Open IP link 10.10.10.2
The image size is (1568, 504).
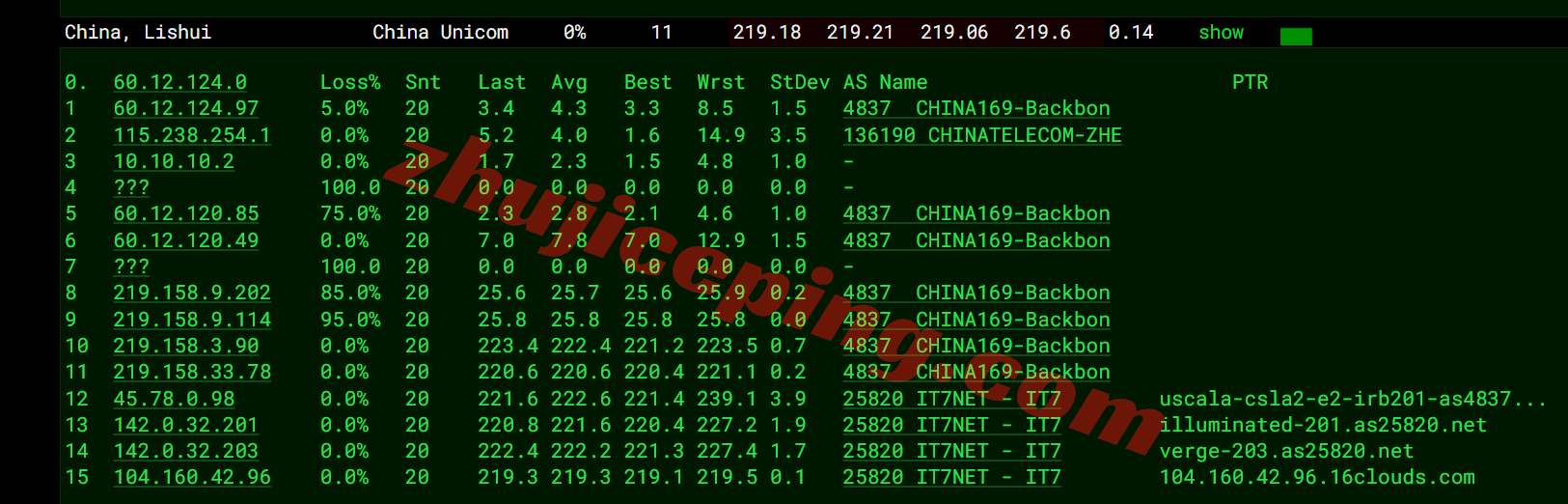tap(174, 161)
